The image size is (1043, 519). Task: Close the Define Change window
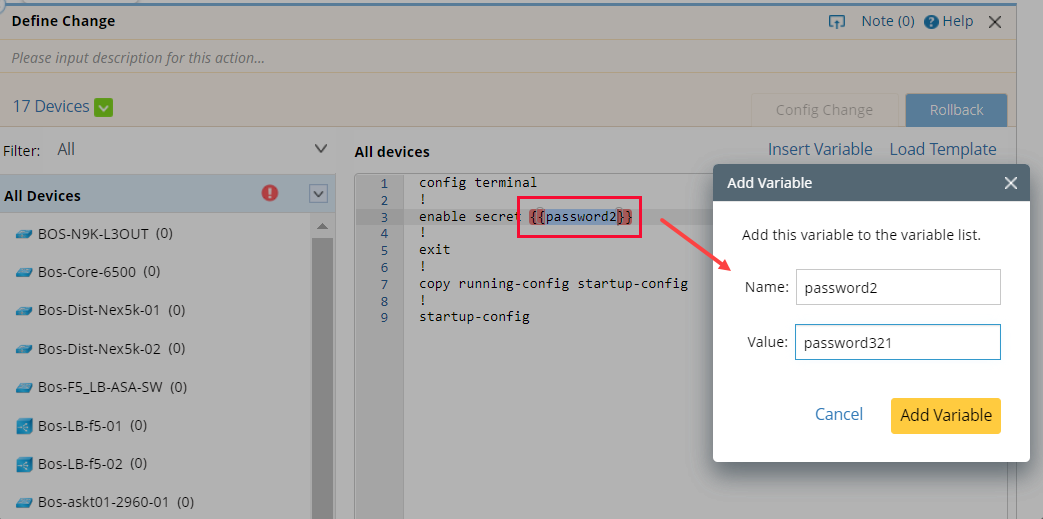tap(994, 22)
